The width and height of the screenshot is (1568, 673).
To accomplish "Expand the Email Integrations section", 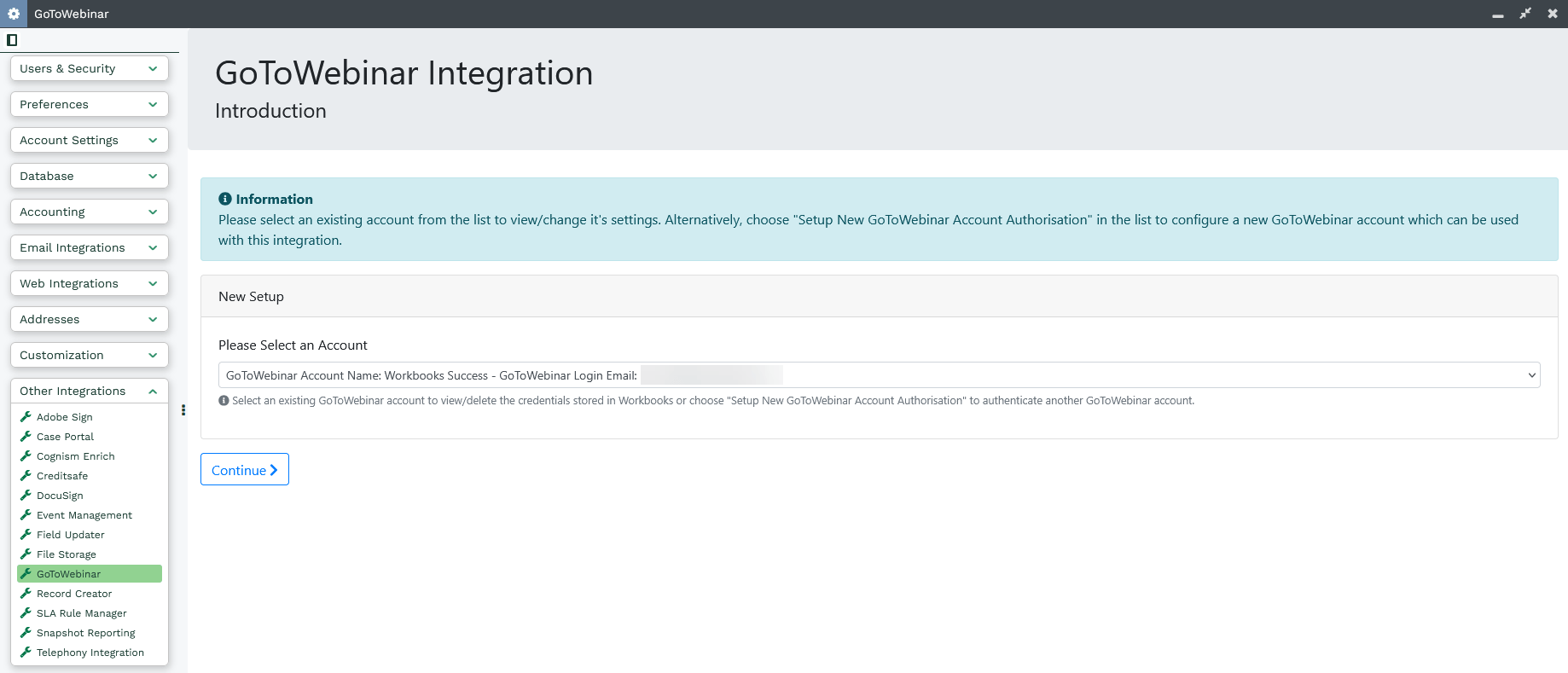I will (89, 247).
